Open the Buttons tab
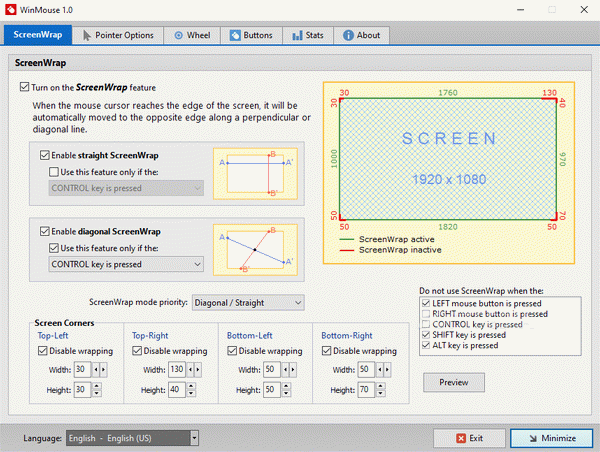 click(x=251, y=35)
